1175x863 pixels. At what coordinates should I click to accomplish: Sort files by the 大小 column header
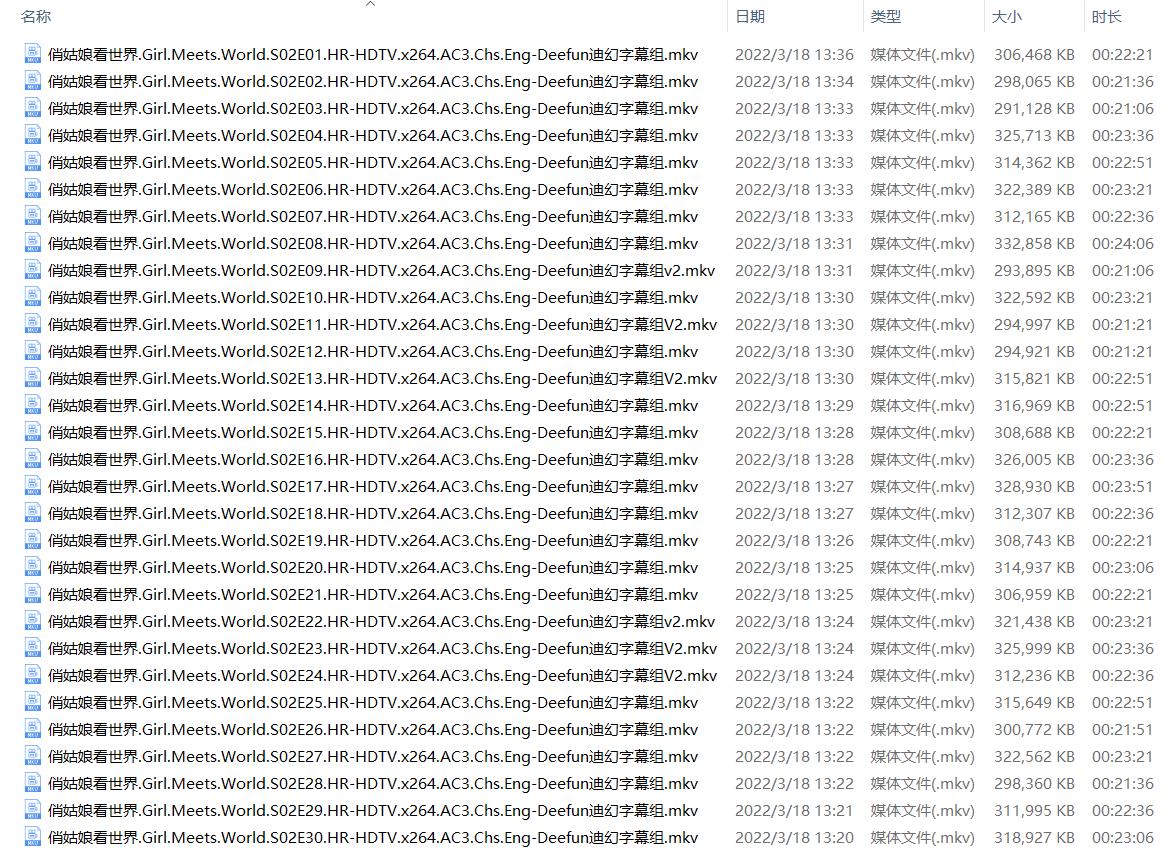coord(1006,17)
